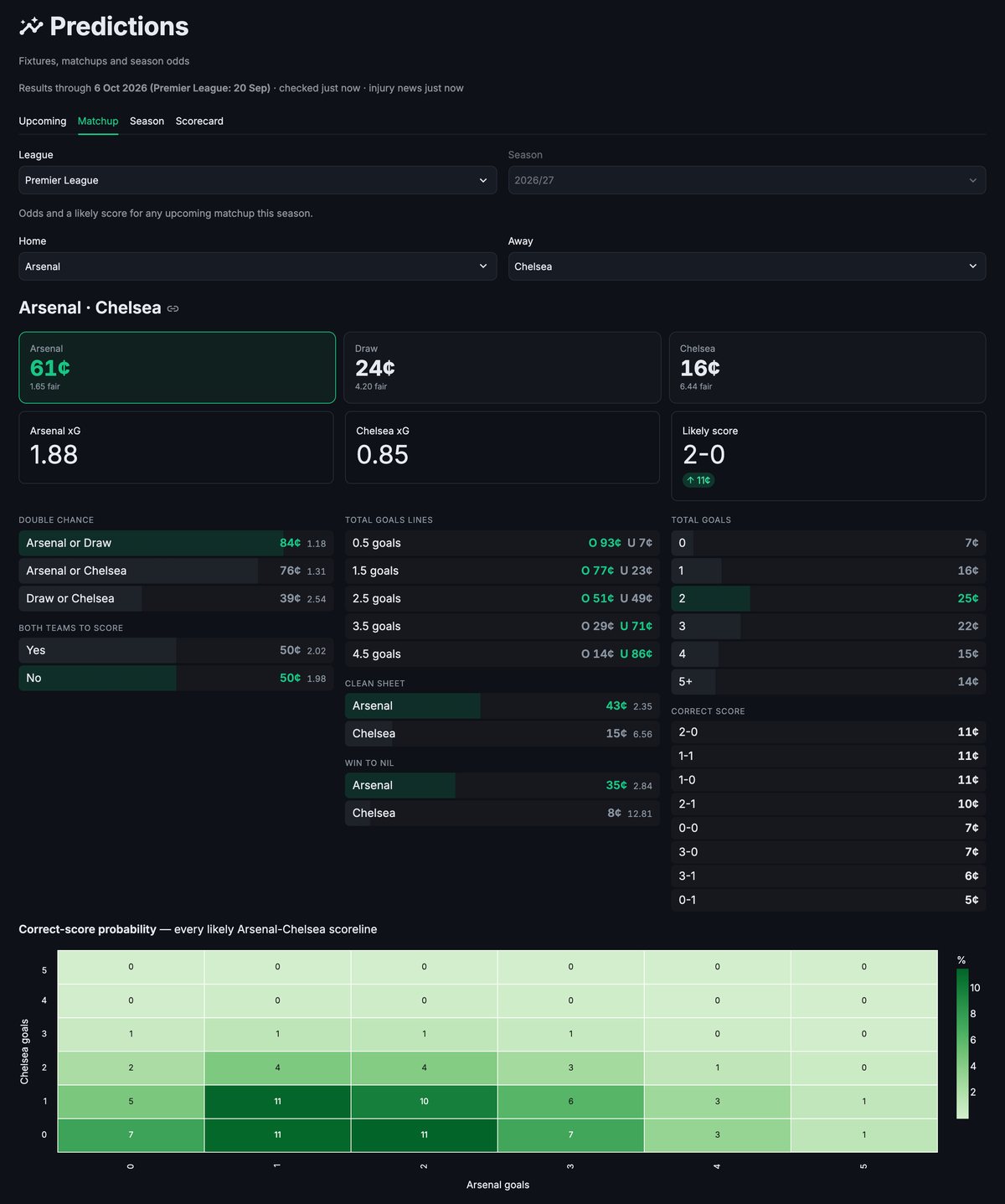Click Total Goals 2 row at 25¢

[x=828, y=598]
